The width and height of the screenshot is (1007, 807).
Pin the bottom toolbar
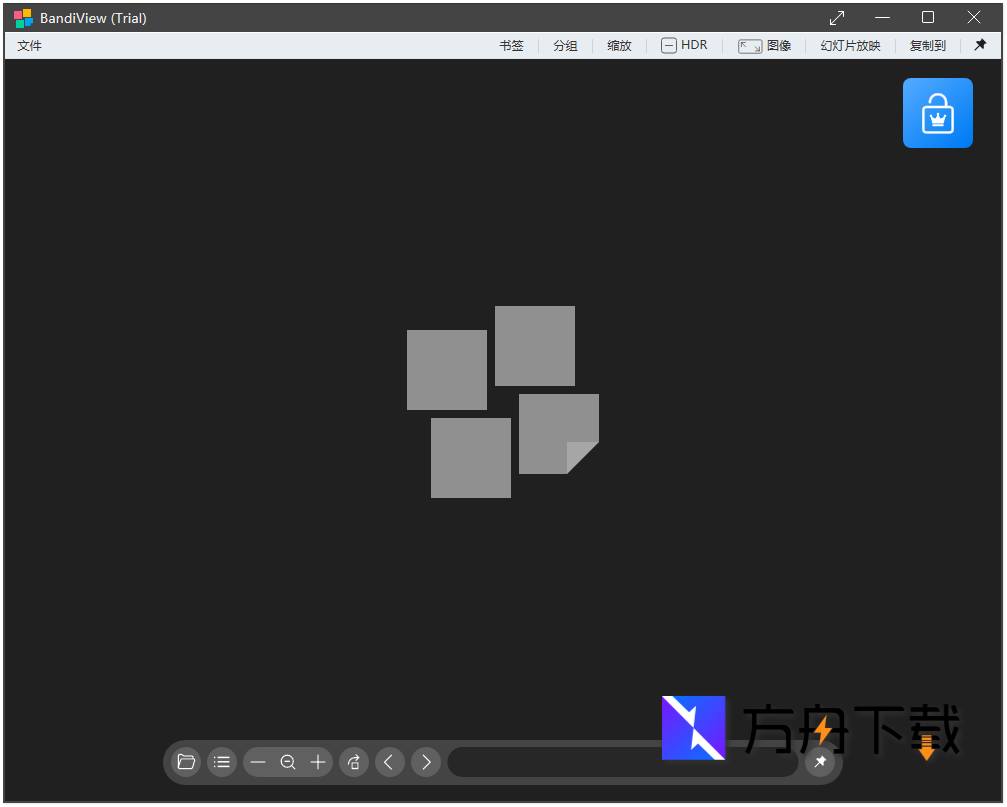(820, 762)
